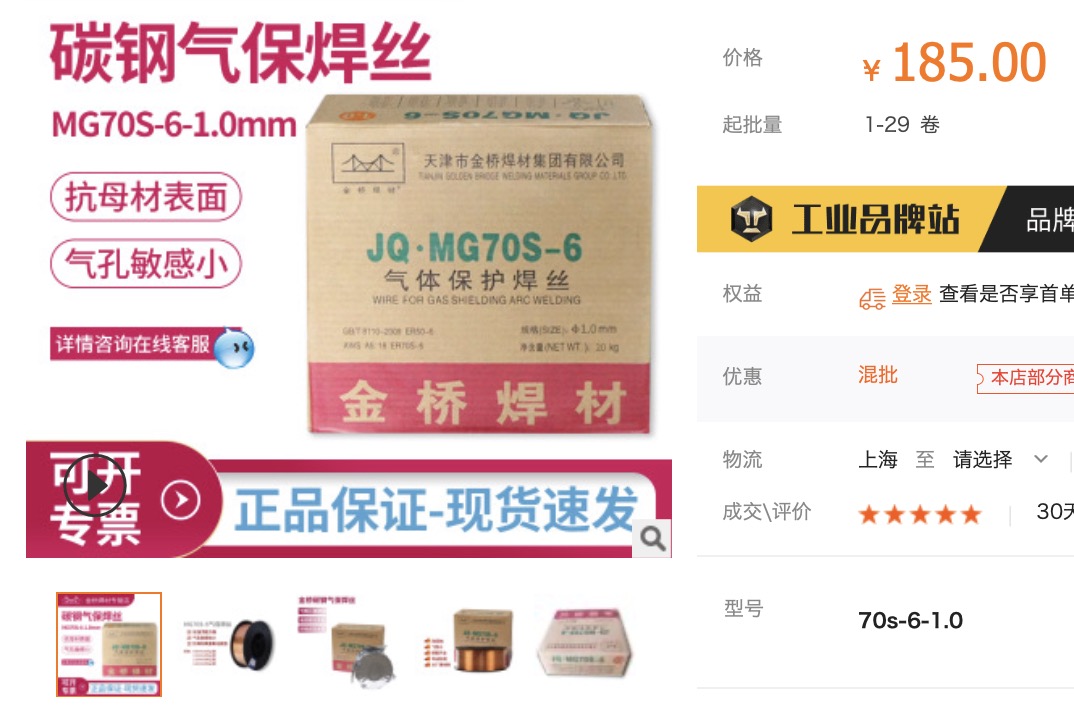The image size is (1074, 726).
Task: Open the 工业品牌站 banner
Action: click(885, 219)
